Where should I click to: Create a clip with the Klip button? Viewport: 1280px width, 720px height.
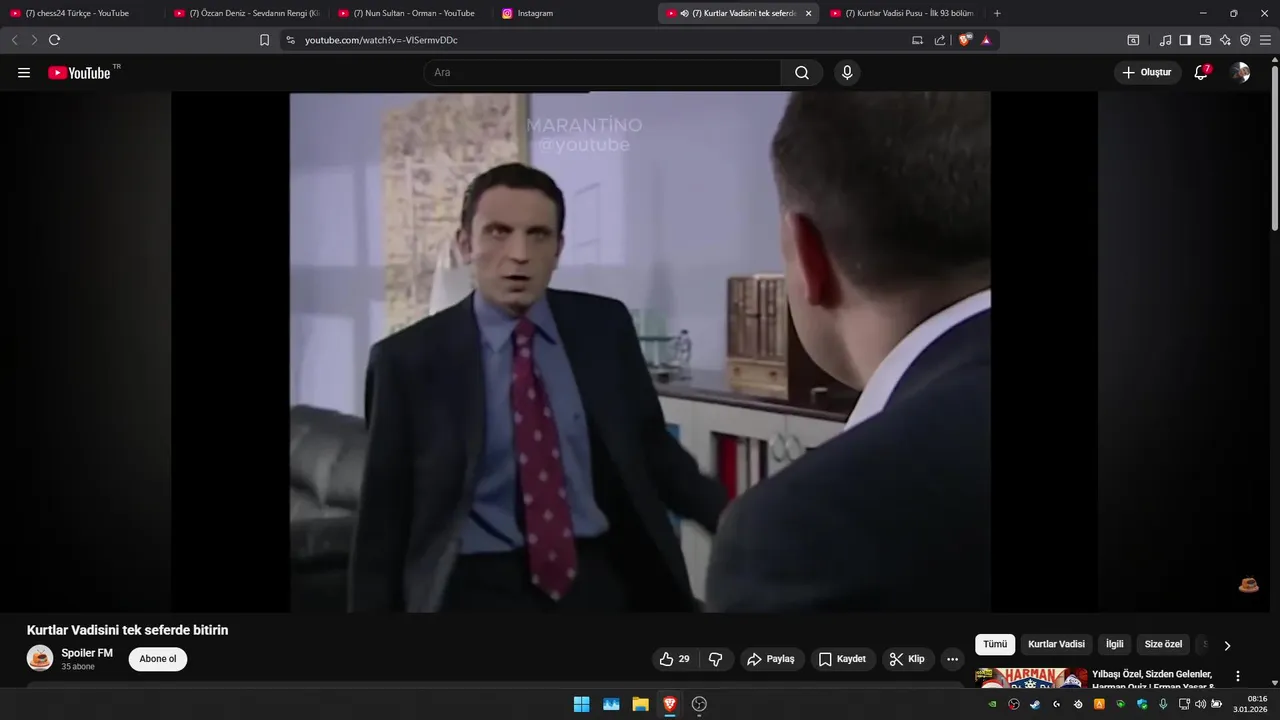click(908, 659)
